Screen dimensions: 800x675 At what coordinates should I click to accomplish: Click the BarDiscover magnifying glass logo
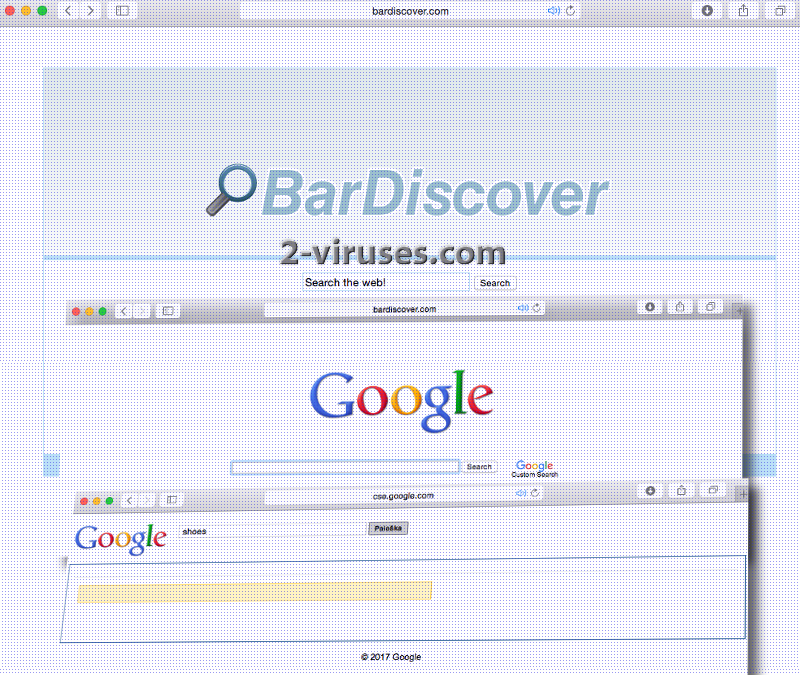[231, 190]
